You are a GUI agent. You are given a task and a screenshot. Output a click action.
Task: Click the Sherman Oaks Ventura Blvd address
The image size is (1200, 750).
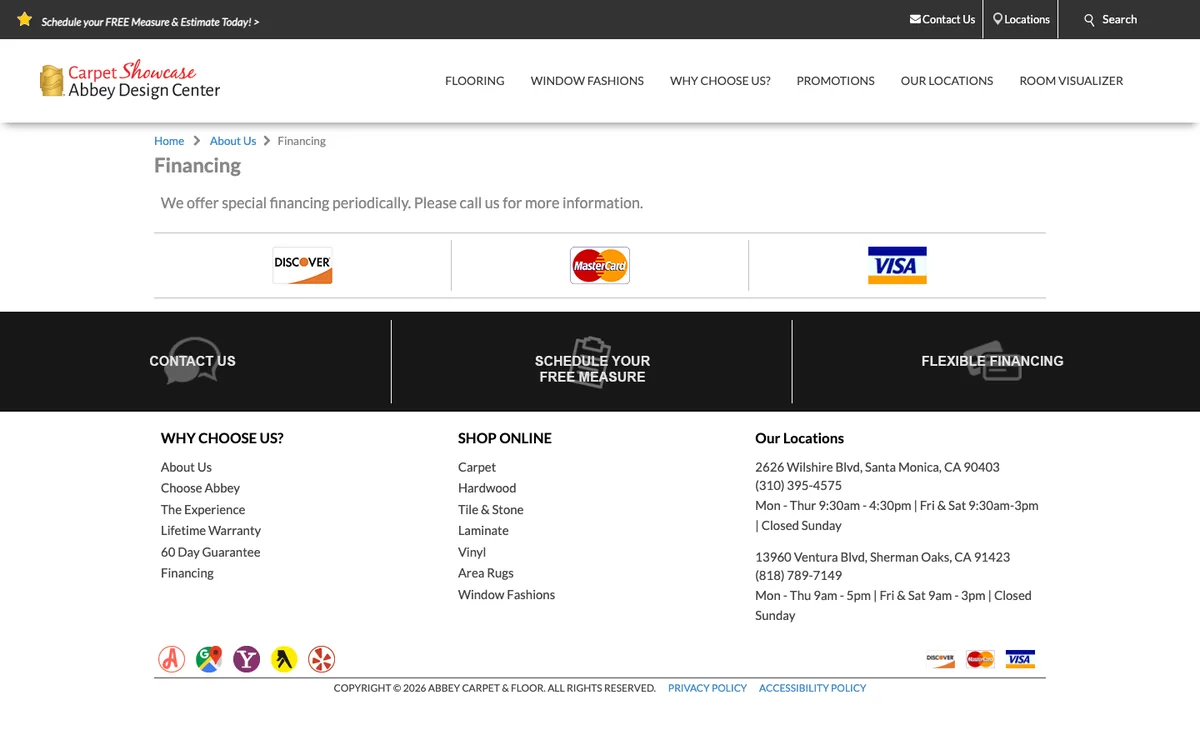(x=882, y=557)
